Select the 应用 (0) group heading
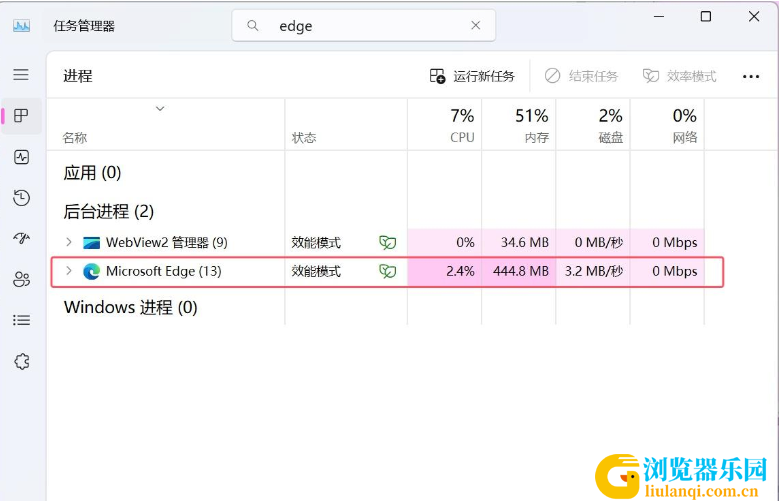This screenshot has width=781, height=501. click(92, 173)
